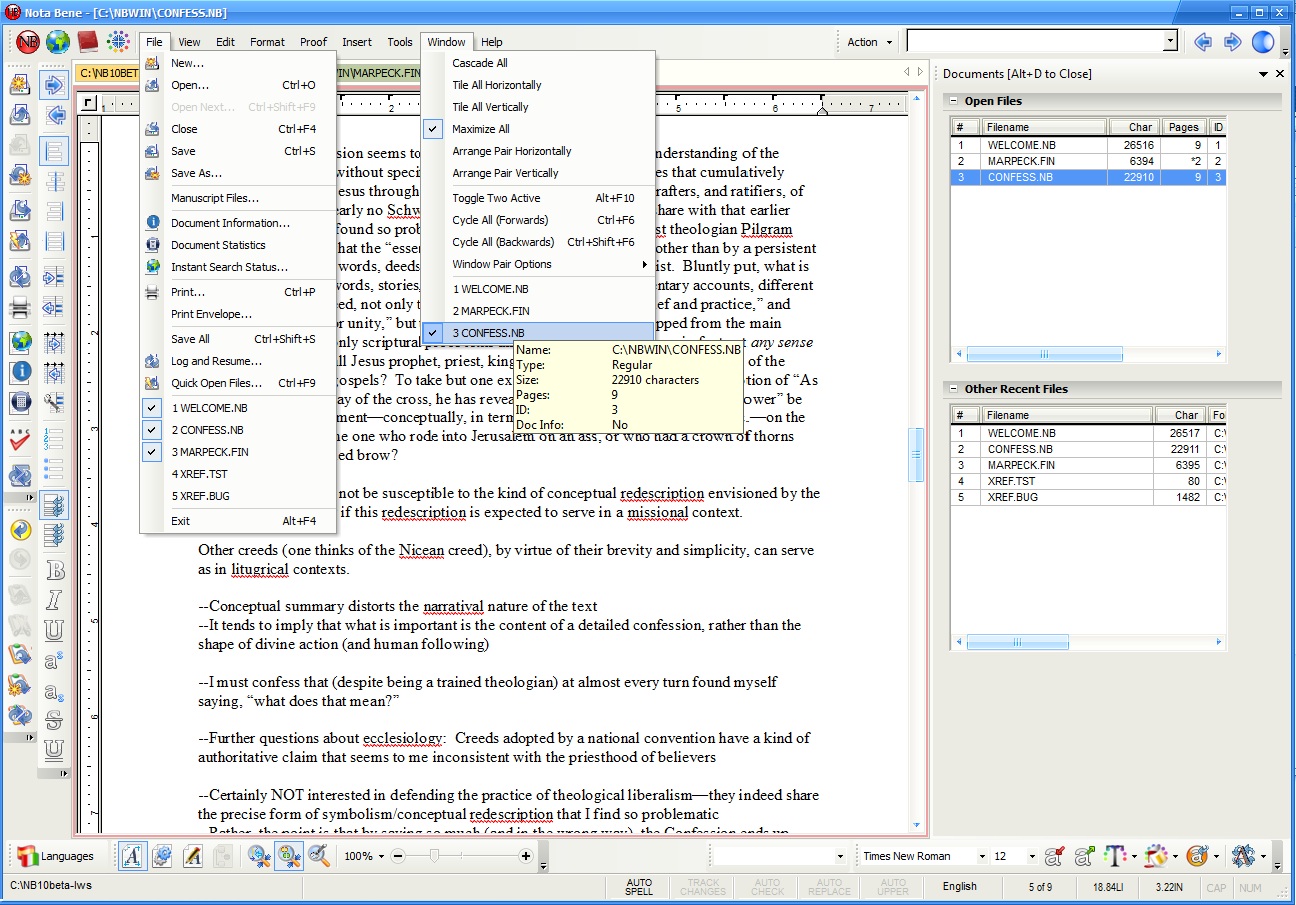The image size is (1296, 905).
Task: Open Documents panel dropdown arrow
Action: [x=1263, y=74]
